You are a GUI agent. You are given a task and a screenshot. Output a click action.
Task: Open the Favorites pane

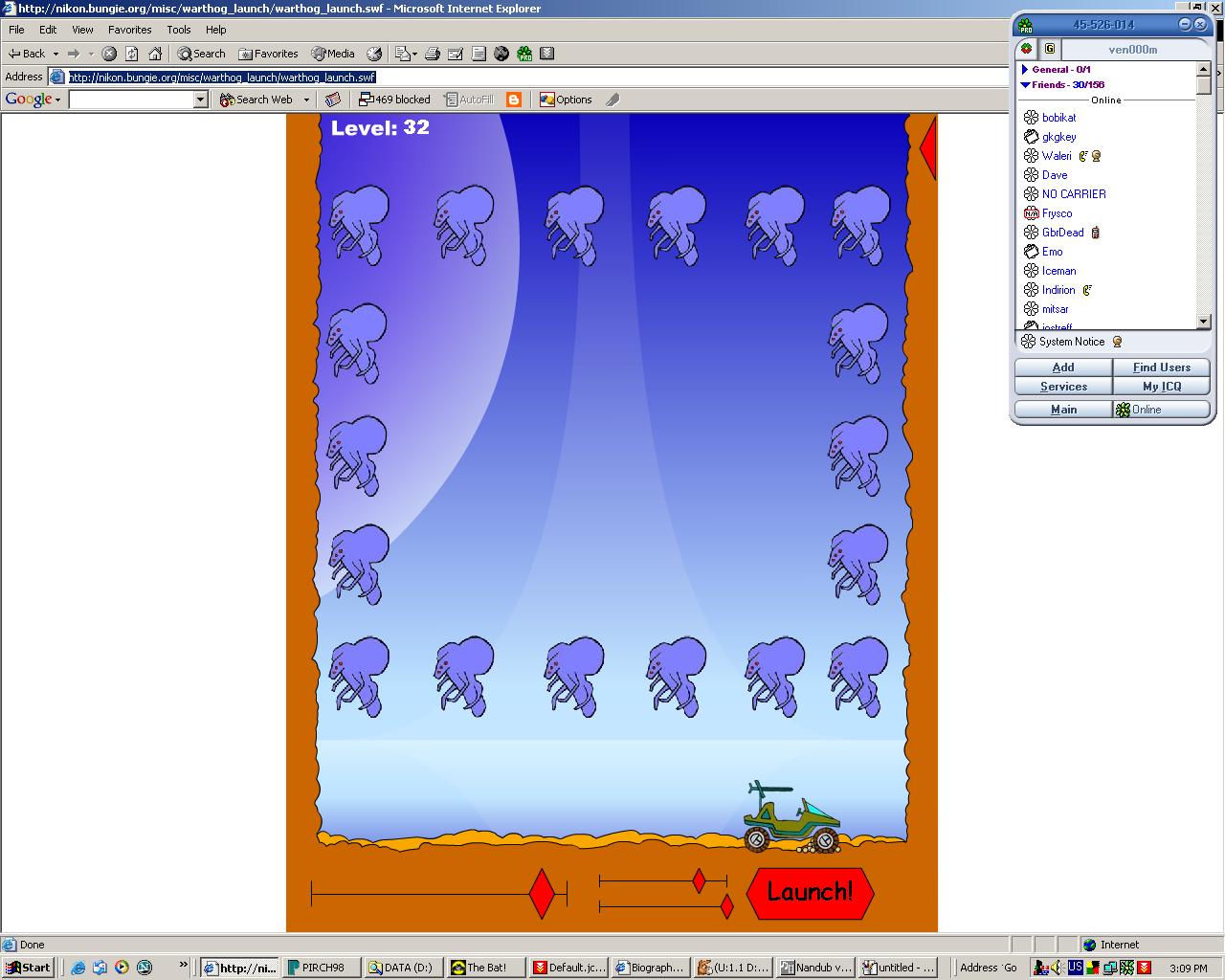point(268,54)
